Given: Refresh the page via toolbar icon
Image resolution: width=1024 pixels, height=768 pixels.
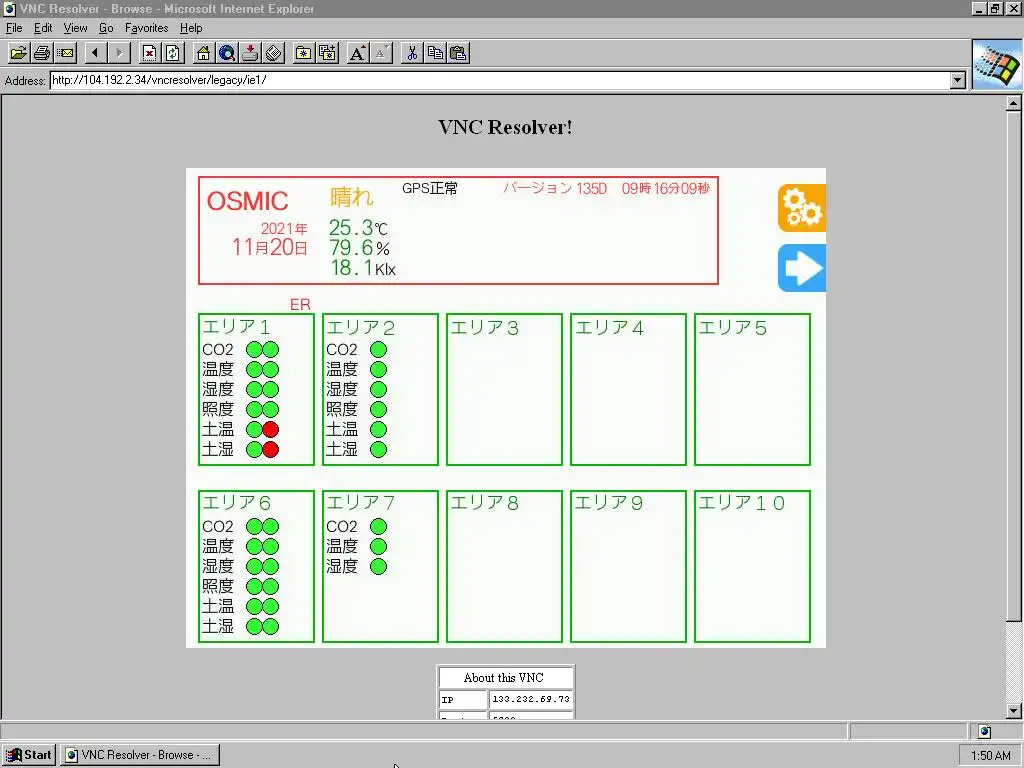Looking at the screenshot, I should [x=173, y=53].
